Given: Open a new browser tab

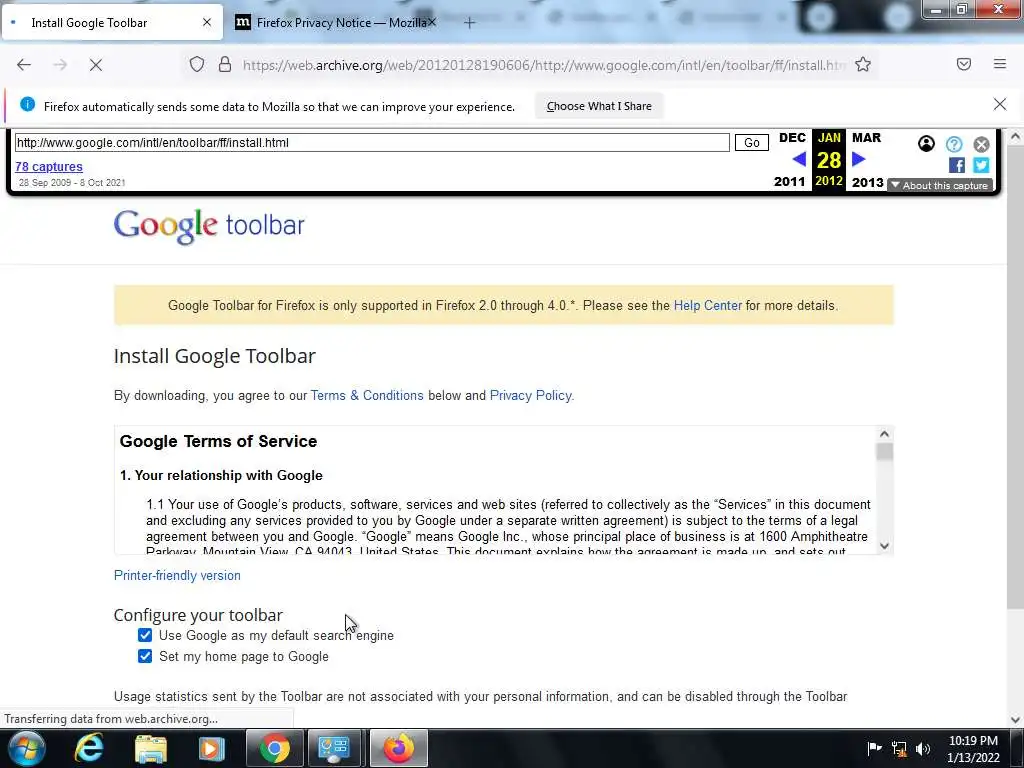Looking at the screenshot, I should point(469,23).
